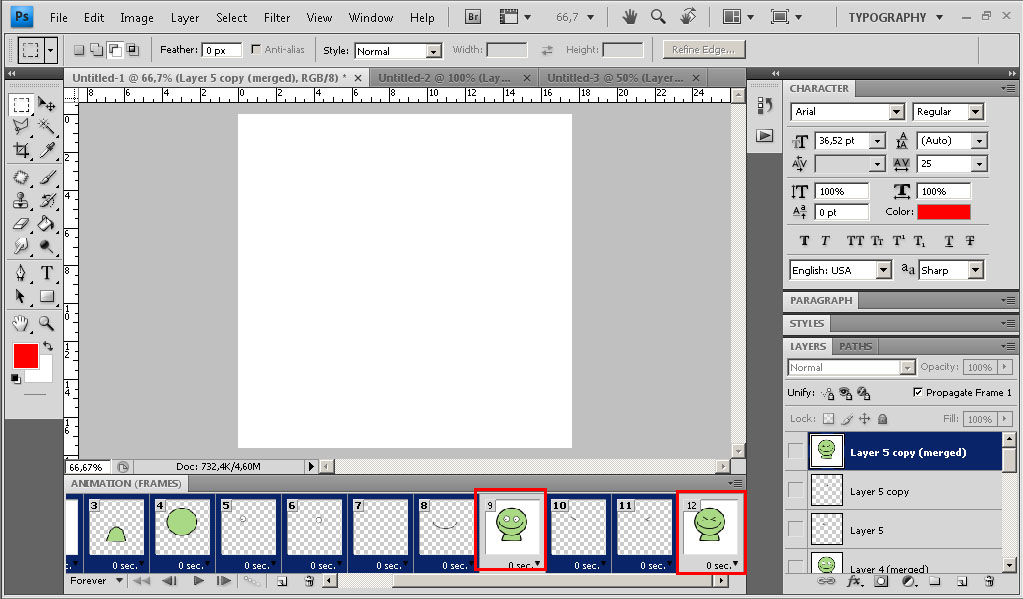This screenshot has height=599, width=1023.
Task: Select the Eraser tool
Action: pyautogui.click(x=21, y=224)
